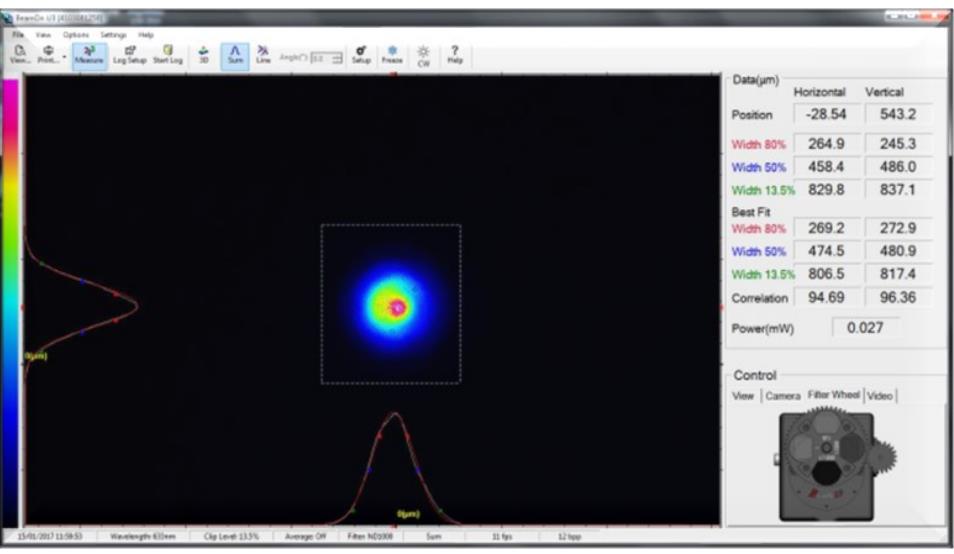
Task: Expand the Print dropdown arrow
Action: pos(65,56)
